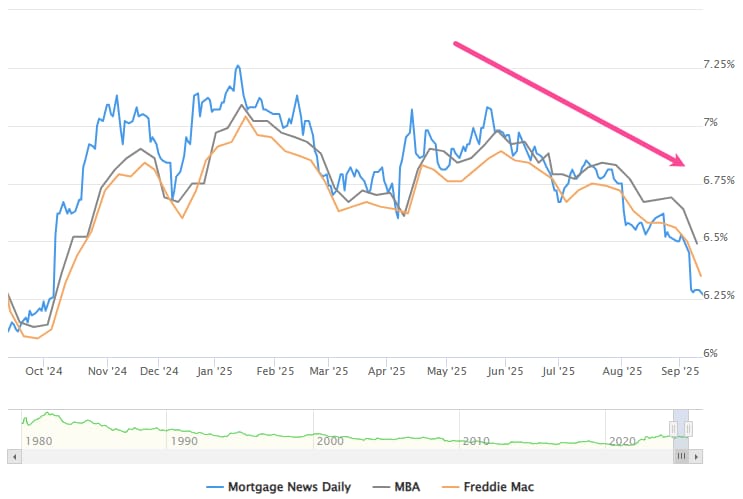Click the 2010 label in navigator
Screen dimensions: 743x499
pos(476,441)
